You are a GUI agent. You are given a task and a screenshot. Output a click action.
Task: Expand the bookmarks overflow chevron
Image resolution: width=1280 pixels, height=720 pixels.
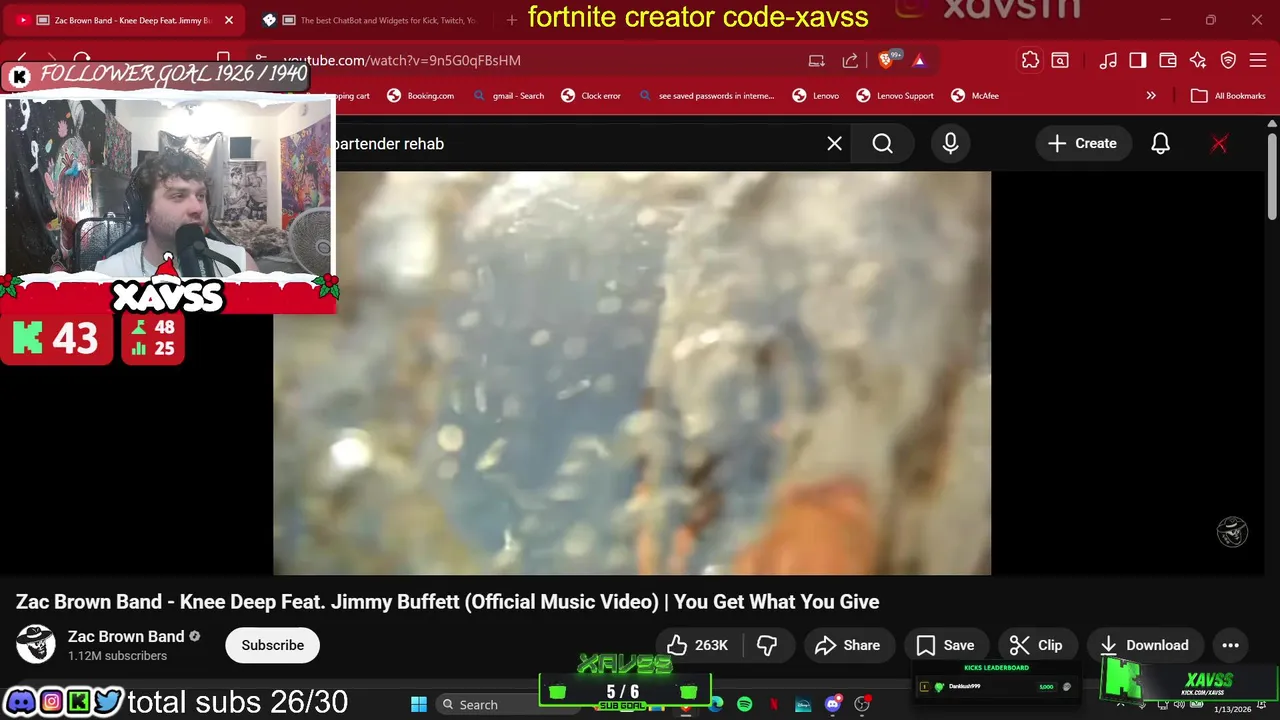click(x=1151, y=96)
